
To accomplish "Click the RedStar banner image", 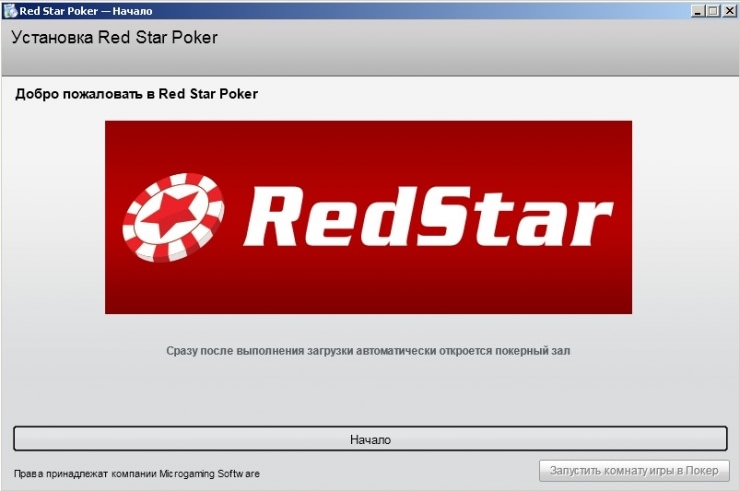I will [x=368, y=217].
